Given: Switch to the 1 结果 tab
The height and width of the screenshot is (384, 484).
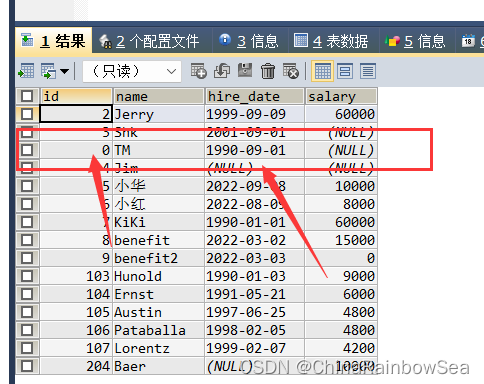Looking at the screenshot, I should (x=53, y=41).
